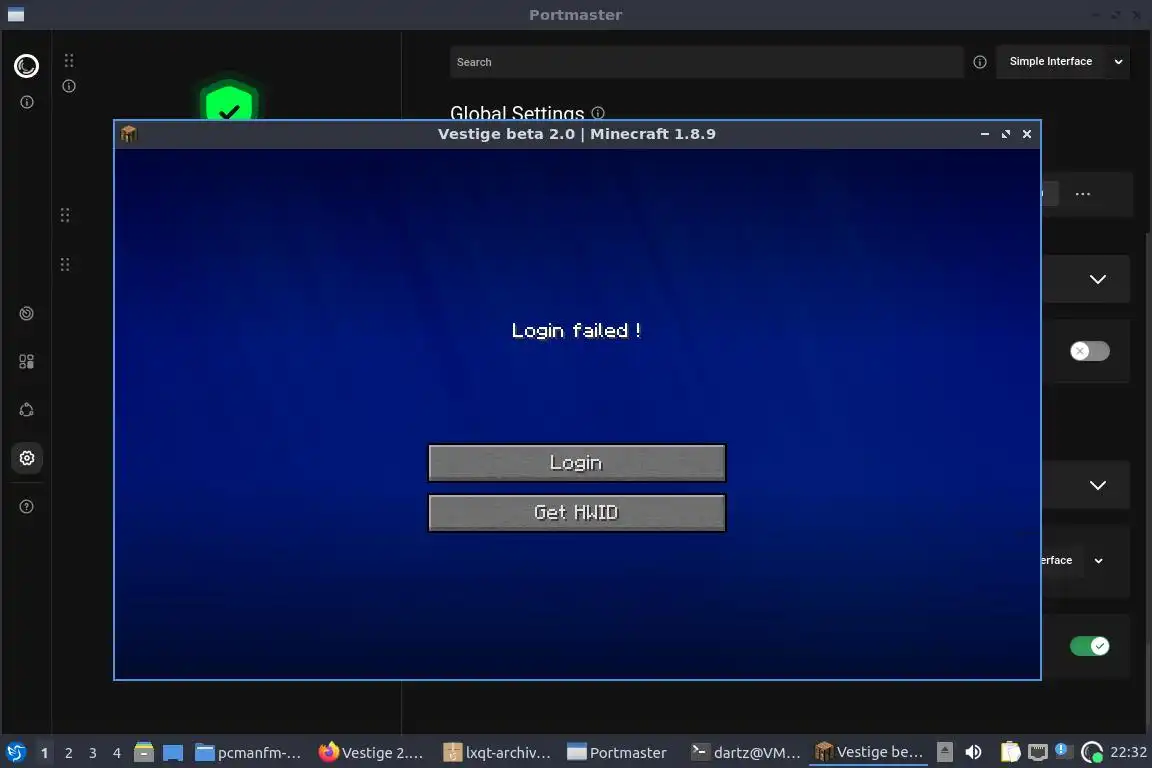Open the LXQt start menu icon
Image resolution: width=1152 pixels, height=768 pixels.
[x=15, y=752]
